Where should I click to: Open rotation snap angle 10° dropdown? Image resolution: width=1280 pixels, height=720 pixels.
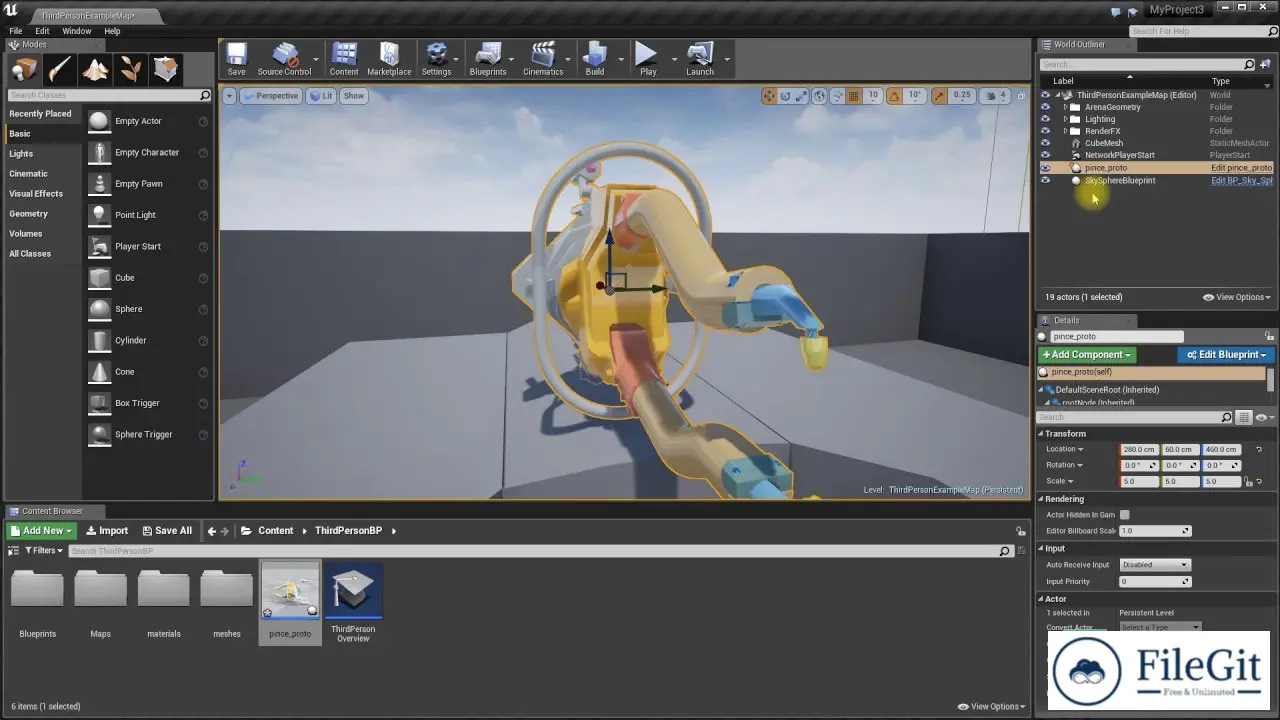(x=914, y=96)
